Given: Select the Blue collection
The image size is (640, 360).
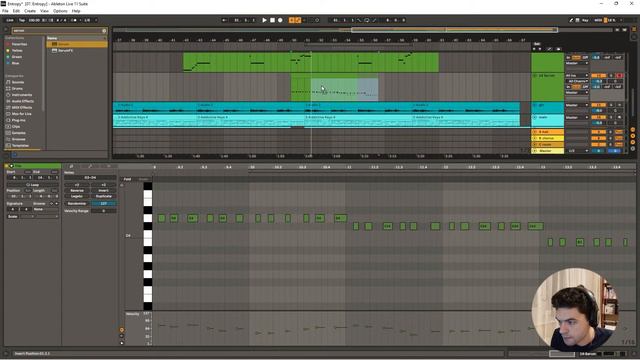Looking at the screenshot, I should coord(16,63).
